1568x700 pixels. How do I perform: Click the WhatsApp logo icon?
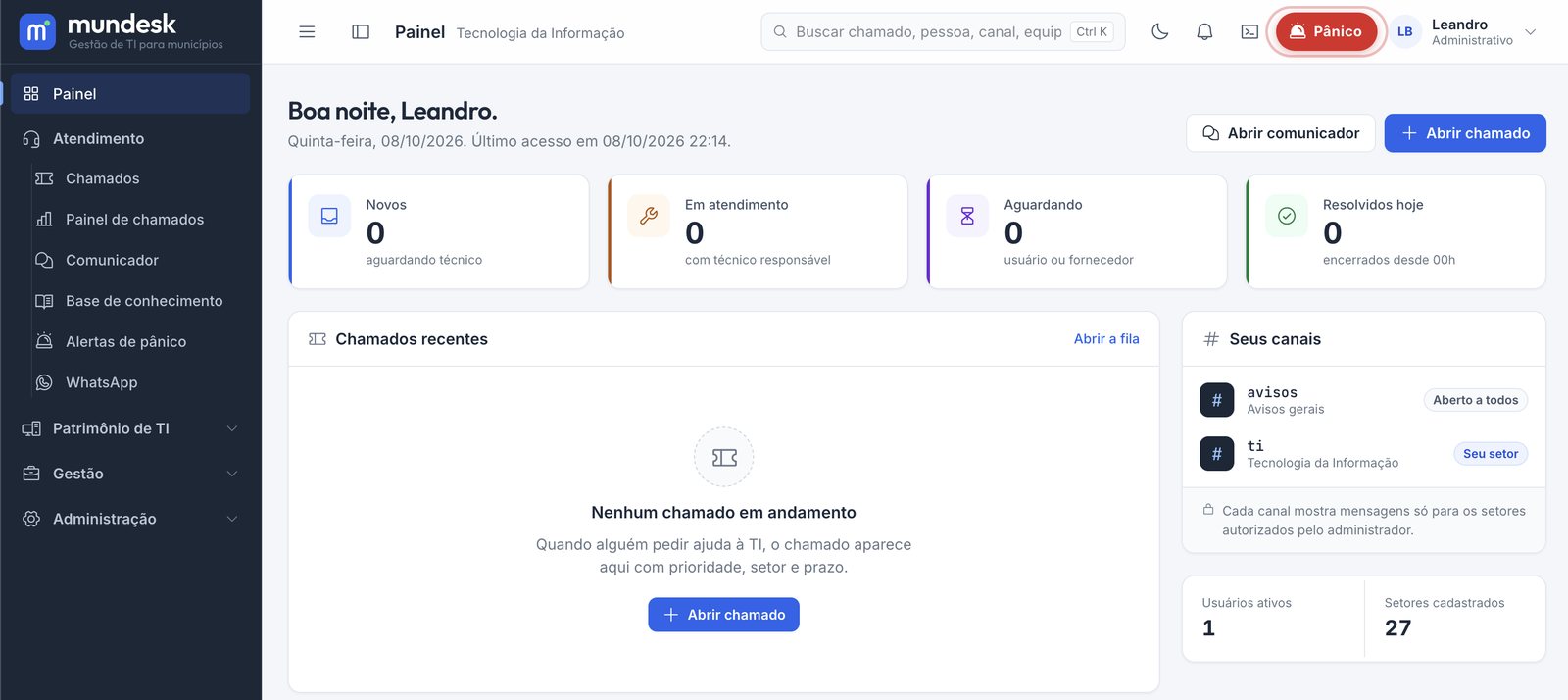[44, 382]
